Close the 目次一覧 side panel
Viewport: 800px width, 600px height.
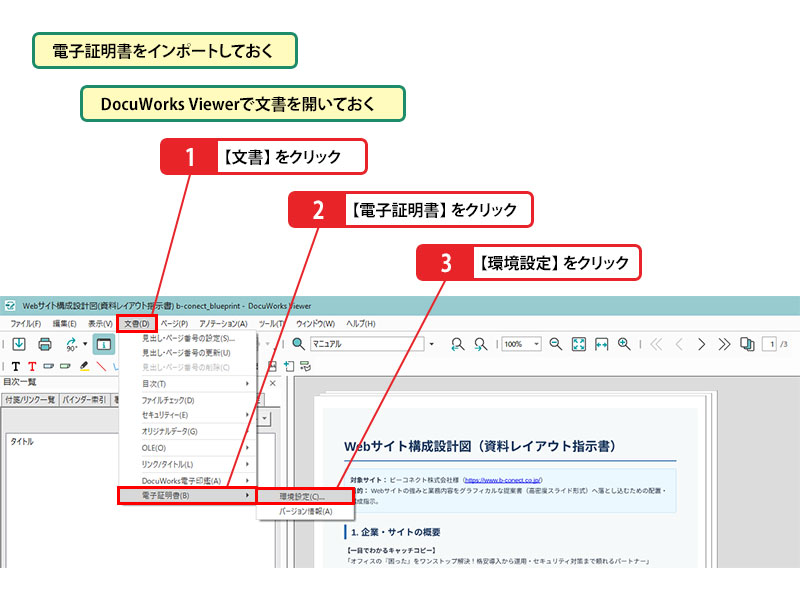pyautogui.click(x=273, y=383)
